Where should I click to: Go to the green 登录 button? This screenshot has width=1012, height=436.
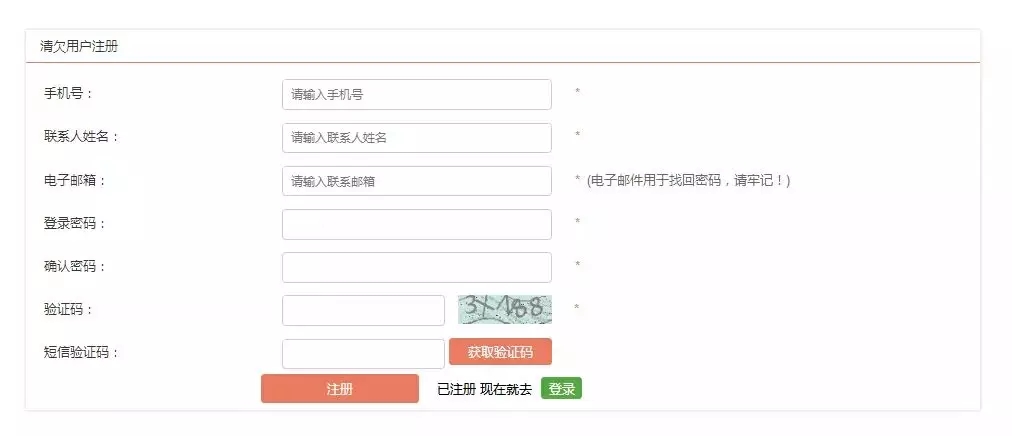(561, 389)
